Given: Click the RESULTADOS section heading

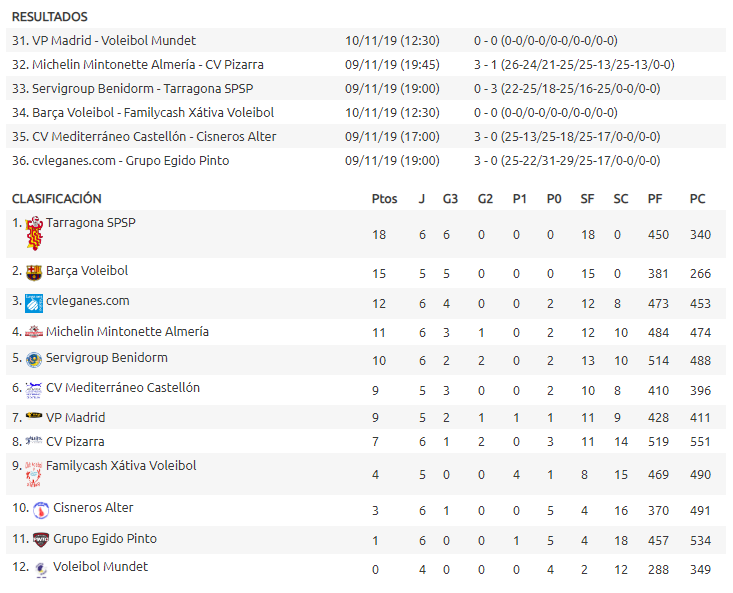Looking at the screenshot, I should (x=49, y=17).
